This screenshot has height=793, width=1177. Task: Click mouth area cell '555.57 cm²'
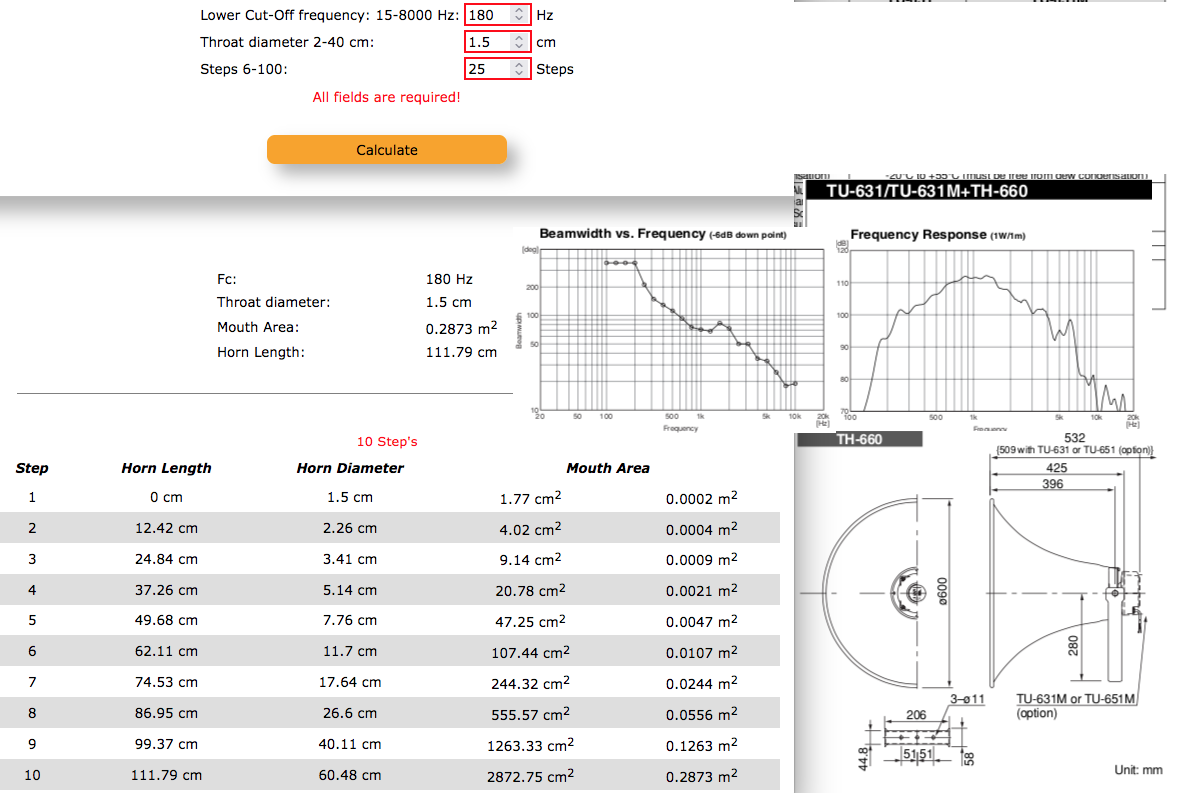coord(530,714)
